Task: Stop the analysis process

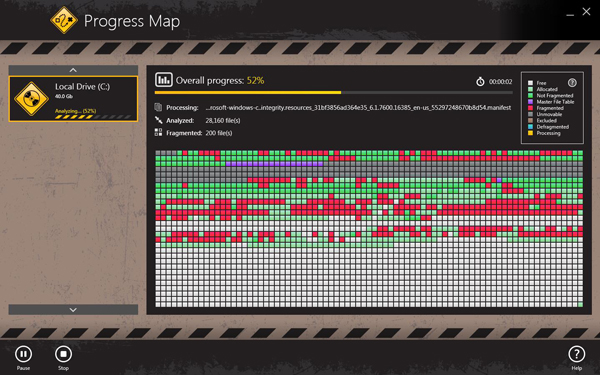Action: pyautogui.click(x=63, y=354)
